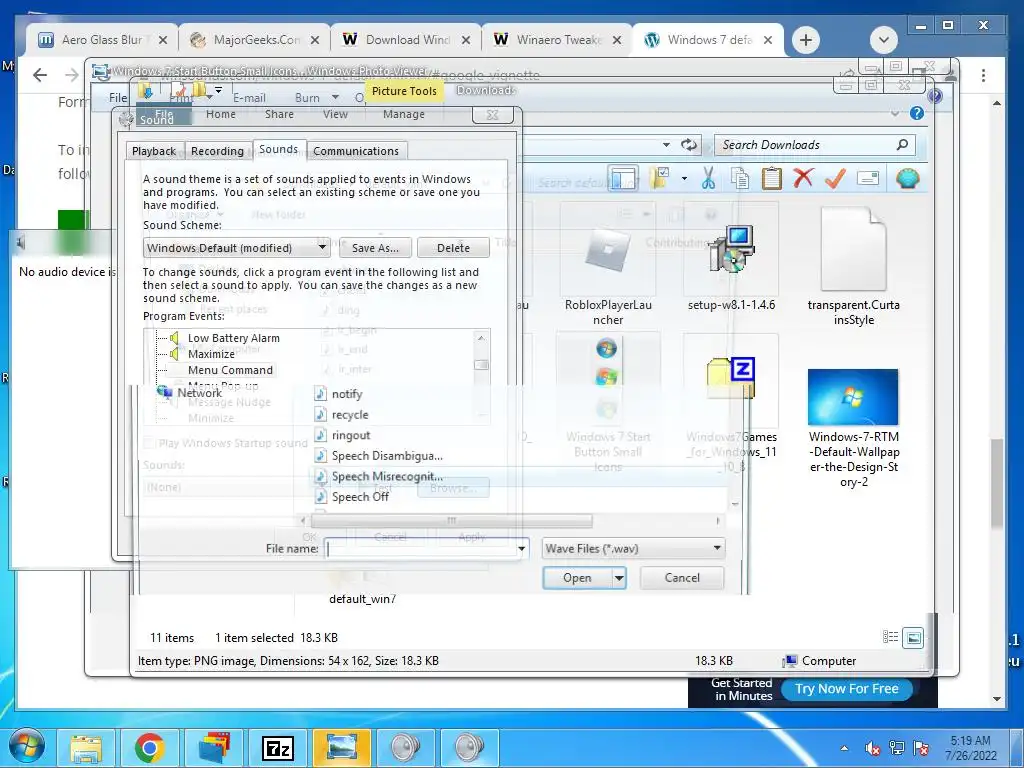Toggle the Play Windows Startup sound checkbox

point(149,443)
